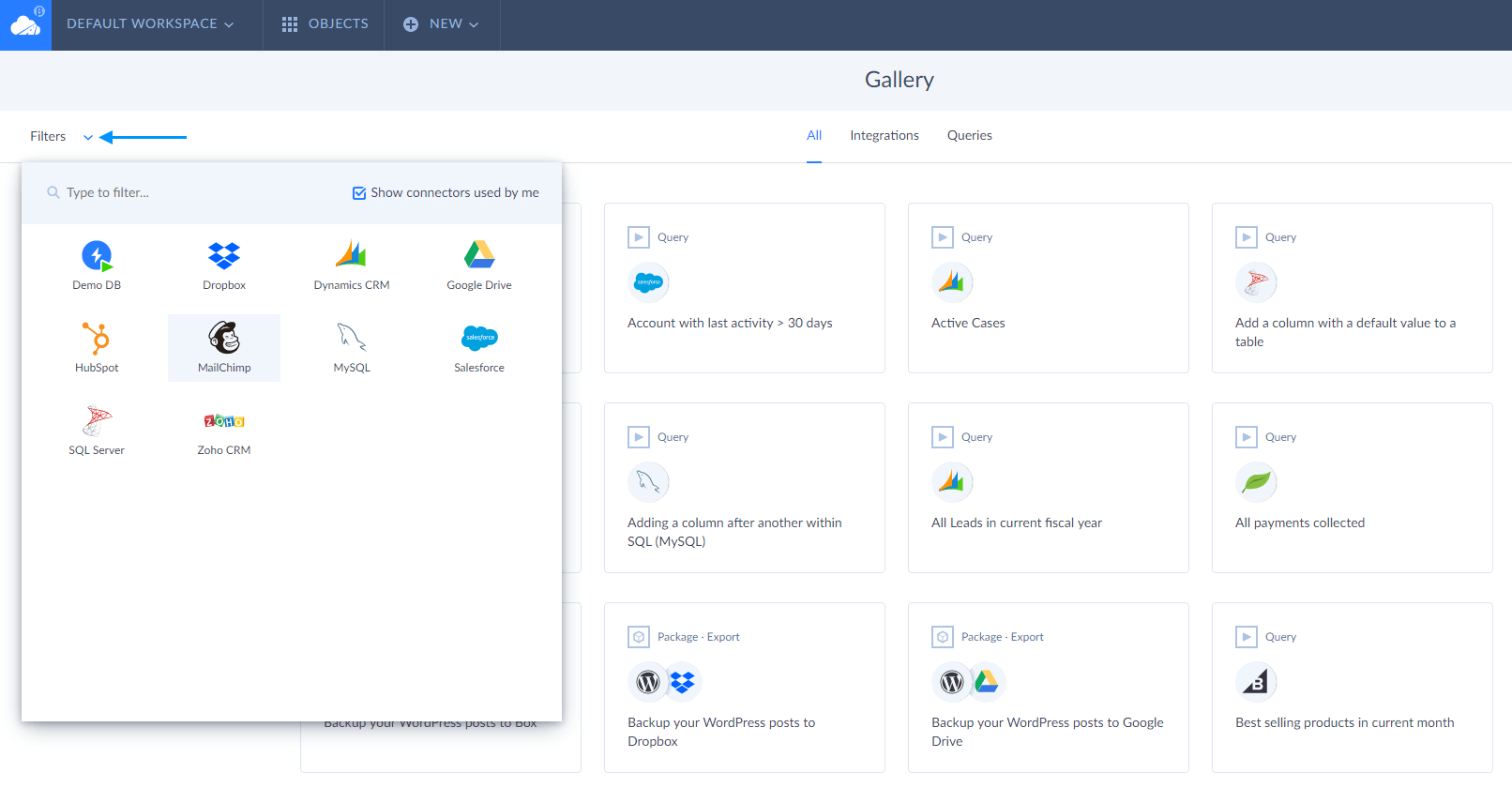Click Dropbox icon on WordPress backup card

point(682,682)
